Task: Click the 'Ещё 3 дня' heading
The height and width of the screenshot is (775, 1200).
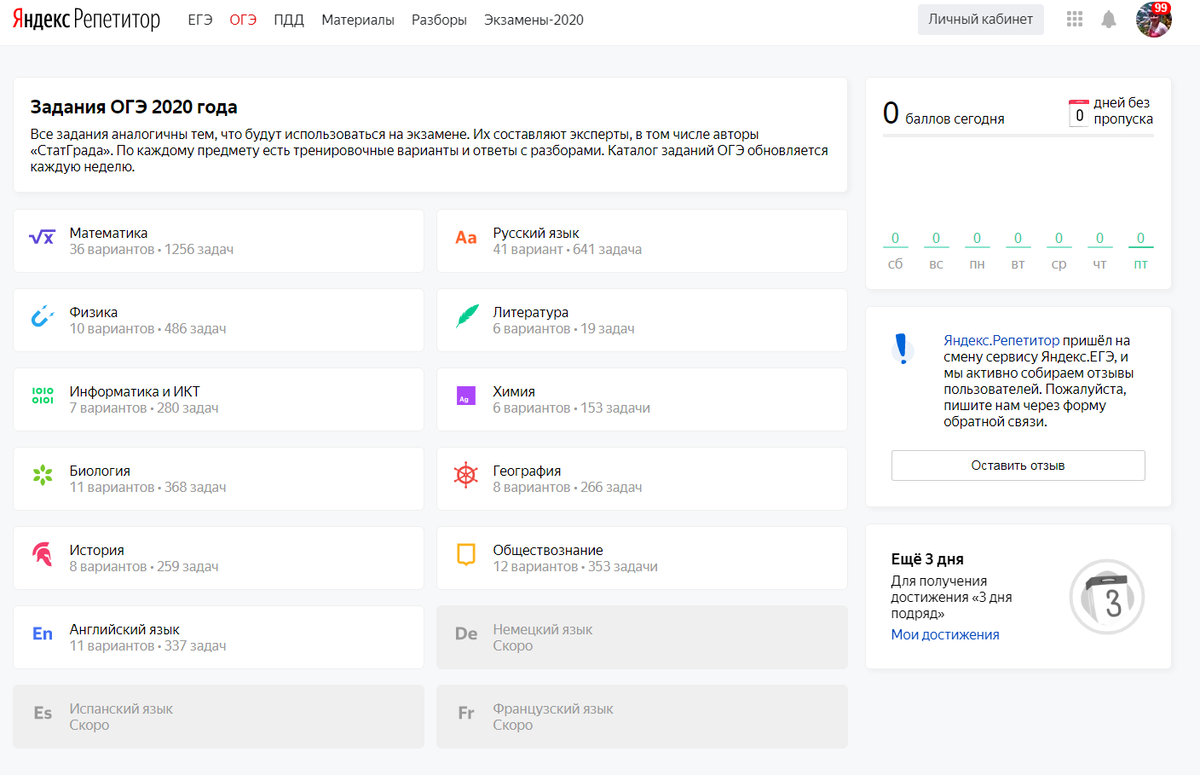Action: click(x=927, y=559)
